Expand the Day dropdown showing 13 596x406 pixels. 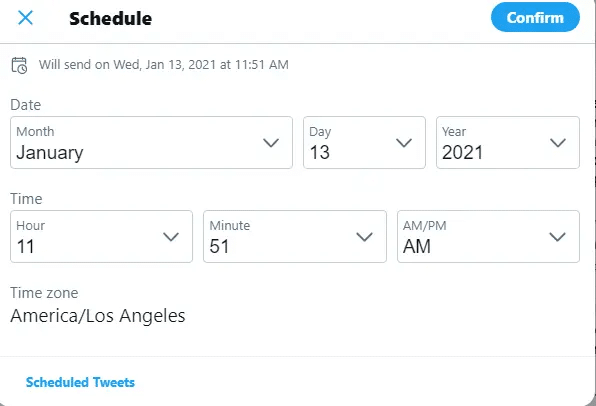coord(364,143)
